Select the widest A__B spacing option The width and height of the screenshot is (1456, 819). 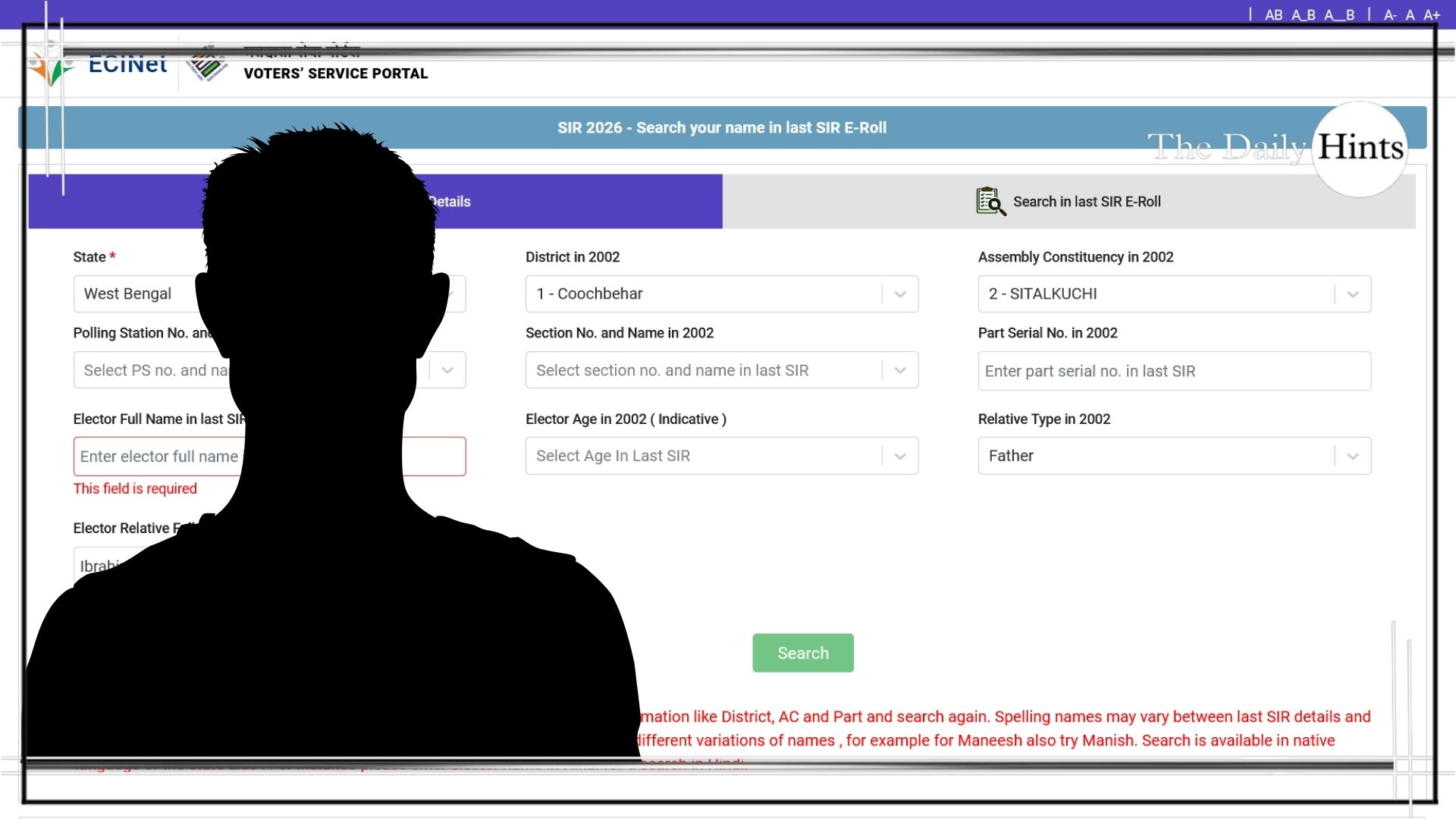click(x=1339, y=15)
